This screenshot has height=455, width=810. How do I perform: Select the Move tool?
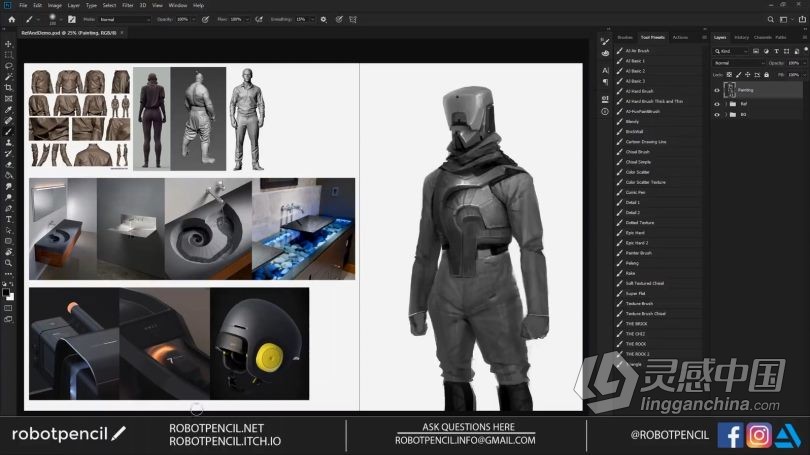pyautogui.click(x=8, y=44)
